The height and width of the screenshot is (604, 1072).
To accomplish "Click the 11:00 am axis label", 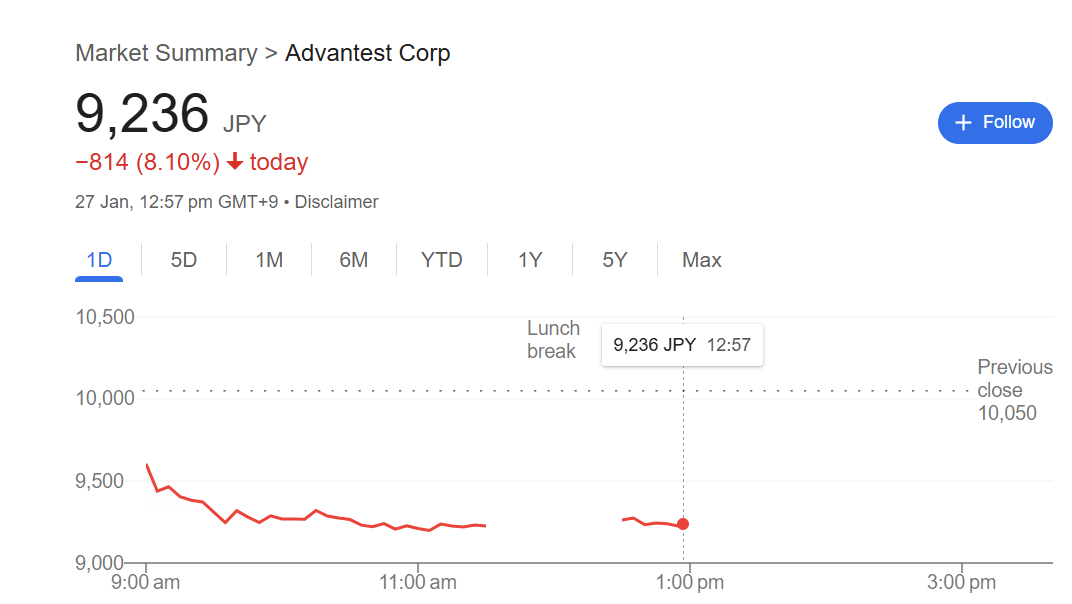I will click(x=420, y=580).
